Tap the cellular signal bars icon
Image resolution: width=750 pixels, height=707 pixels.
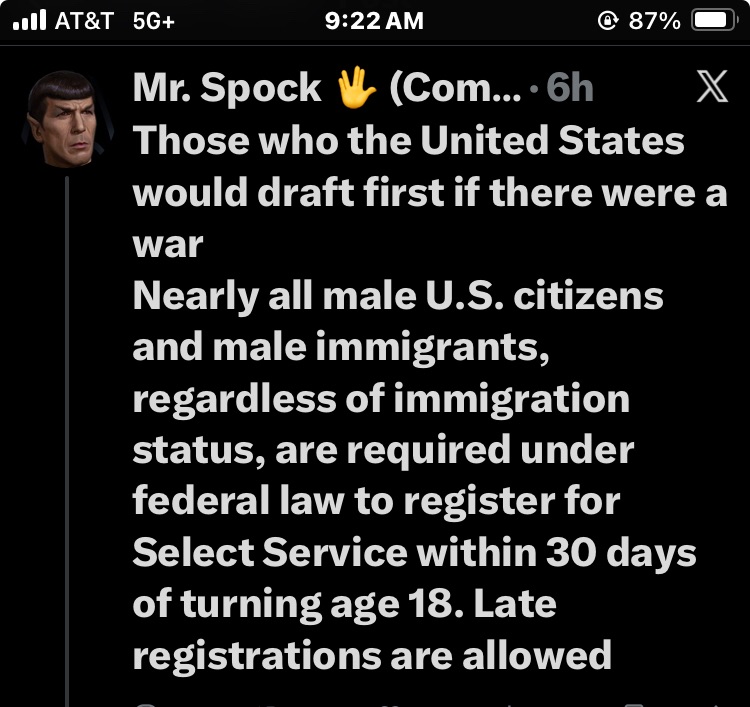pyautogui.click(x=32, y=21)
